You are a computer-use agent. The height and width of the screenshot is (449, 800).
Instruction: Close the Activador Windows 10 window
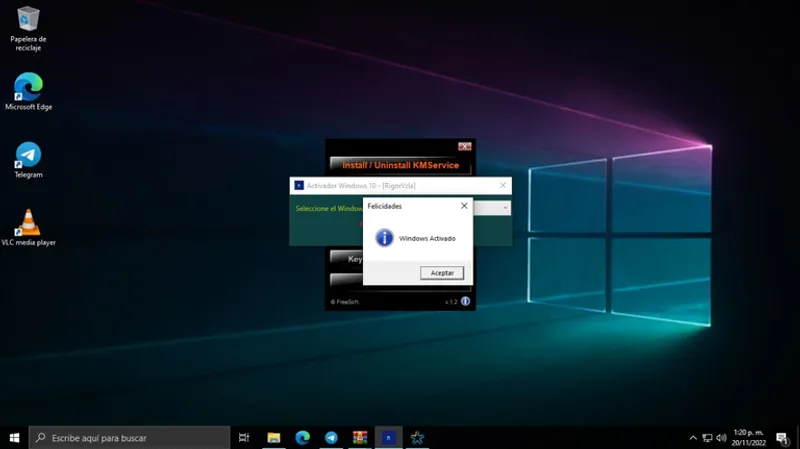point(503,185)
